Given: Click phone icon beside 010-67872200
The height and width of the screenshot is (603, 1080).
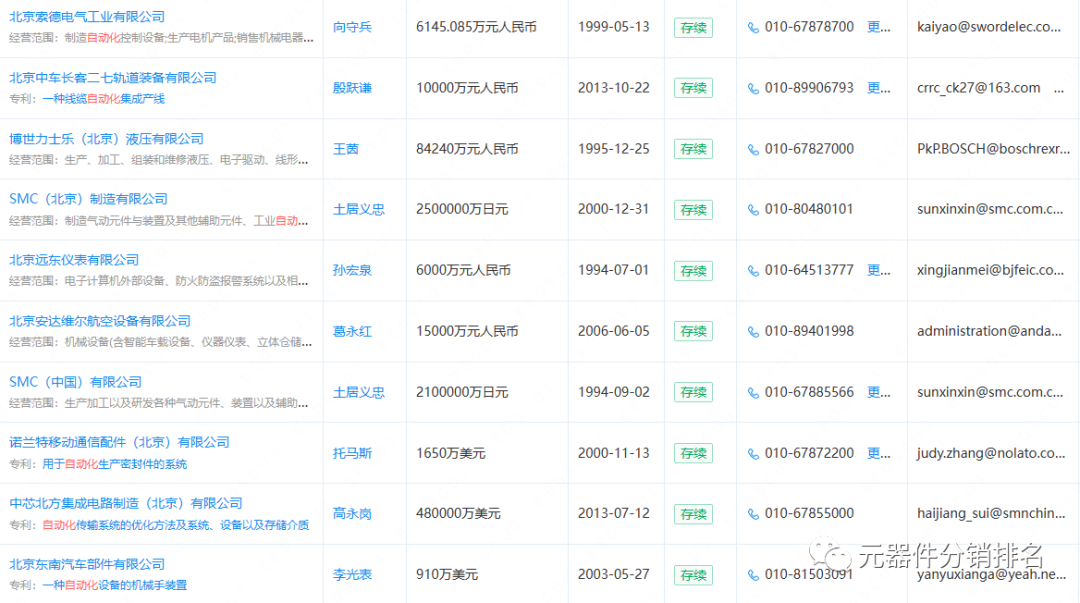Looking at the screenshot, I should click(x=754, y=453).
